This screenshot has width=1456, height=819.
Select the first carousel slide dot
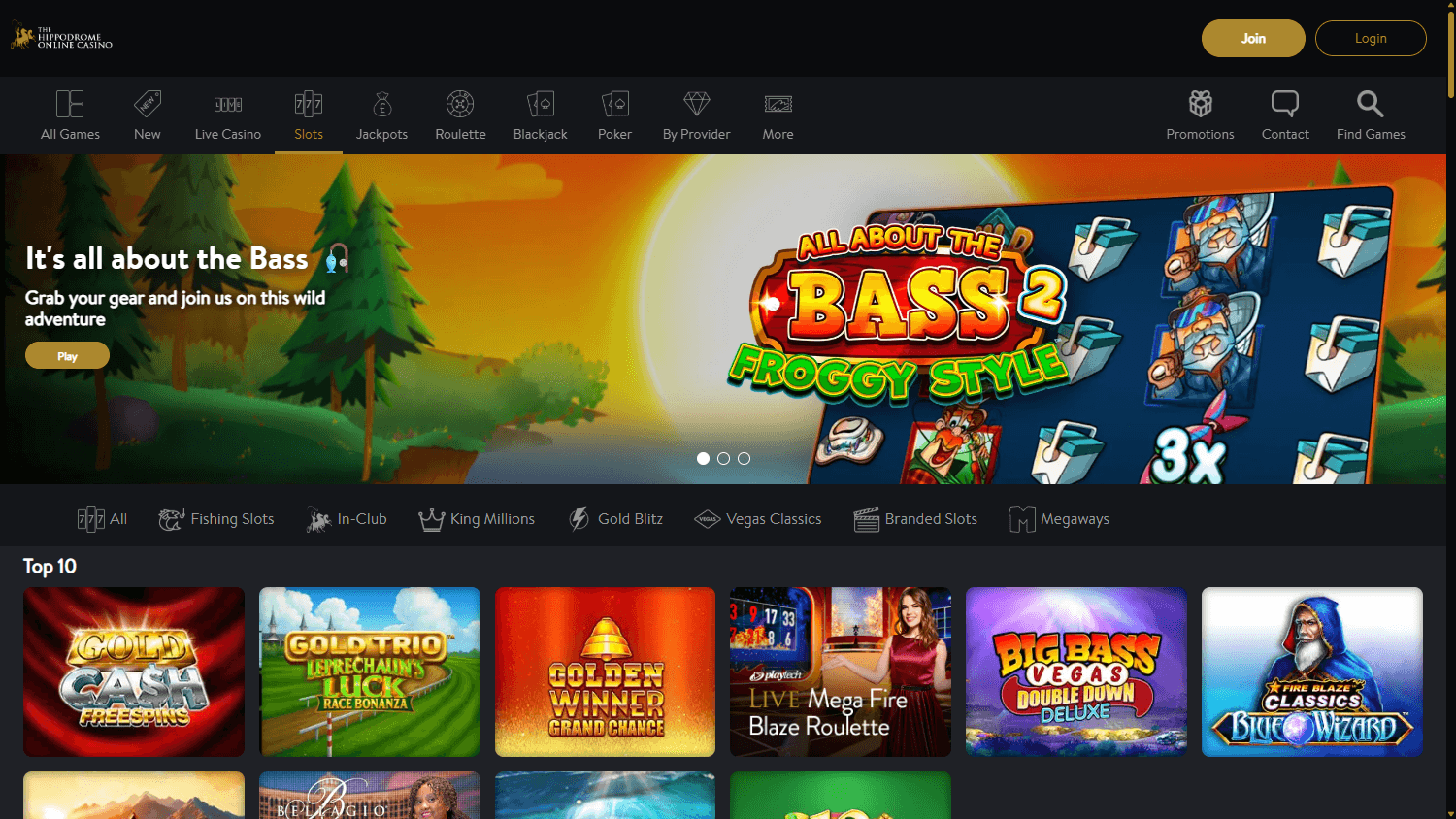coord(703,458)
